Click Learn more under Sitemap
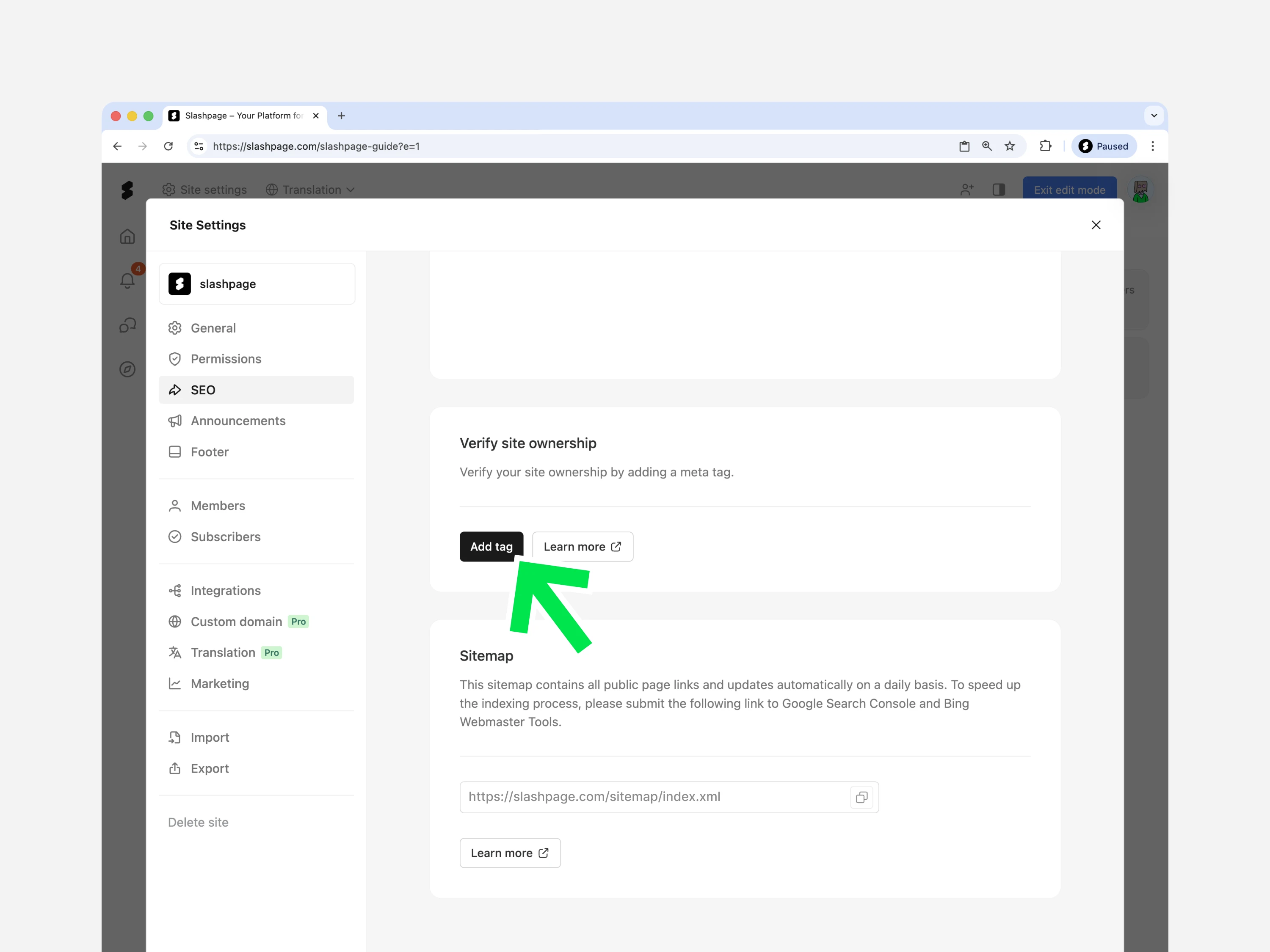 tap(510, 853)
